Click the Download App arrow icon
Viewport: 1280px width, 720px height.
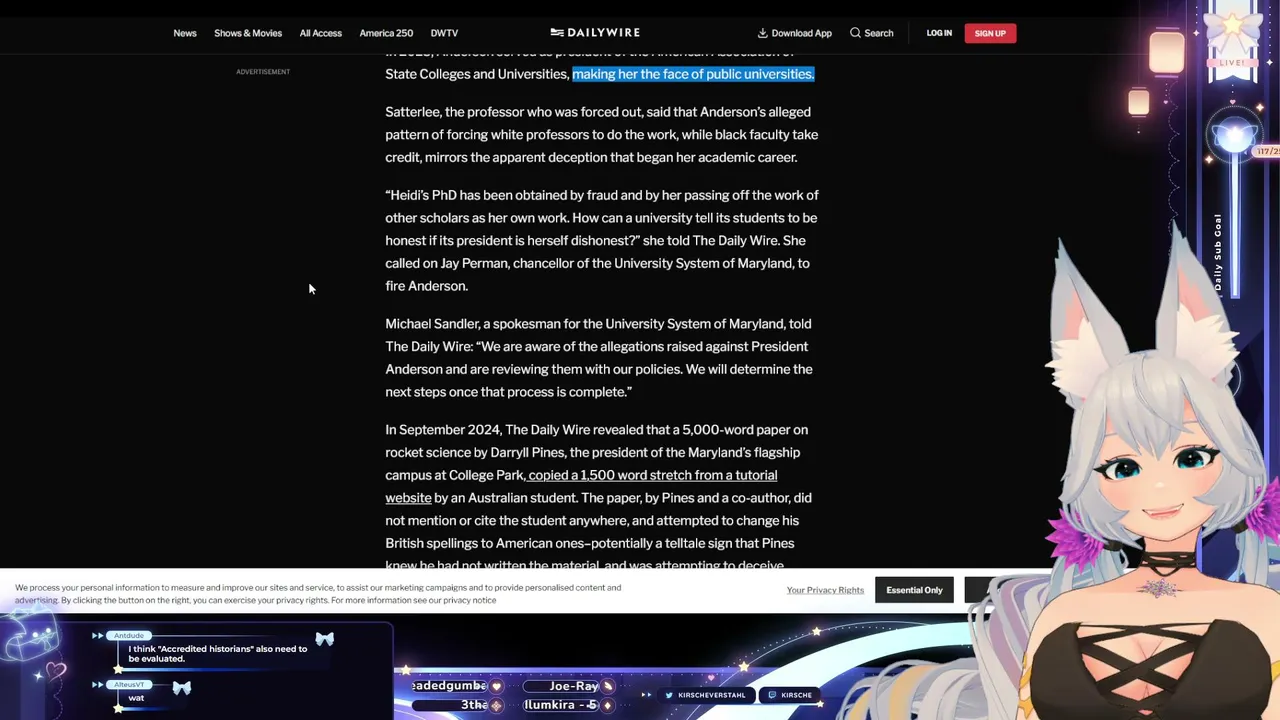coord(762,33)
